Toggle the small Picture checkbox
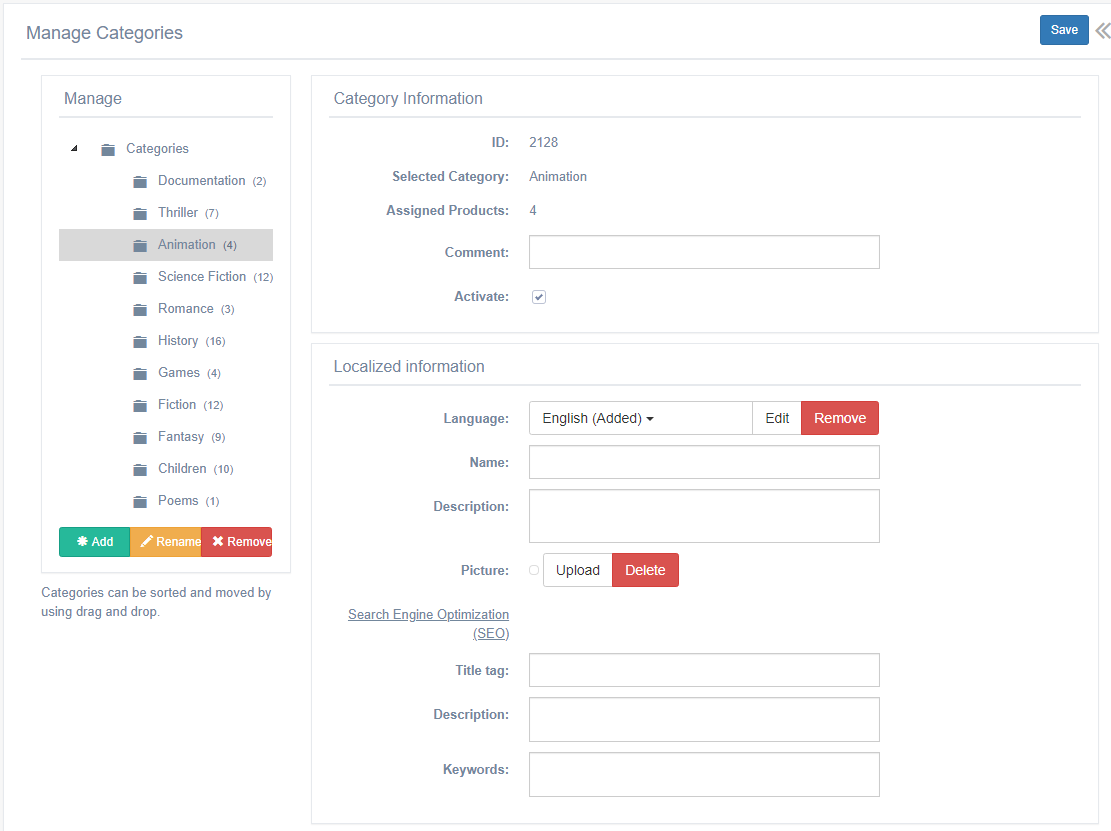The height and width of the screenshot is (831, 1111). pos(534,570)
